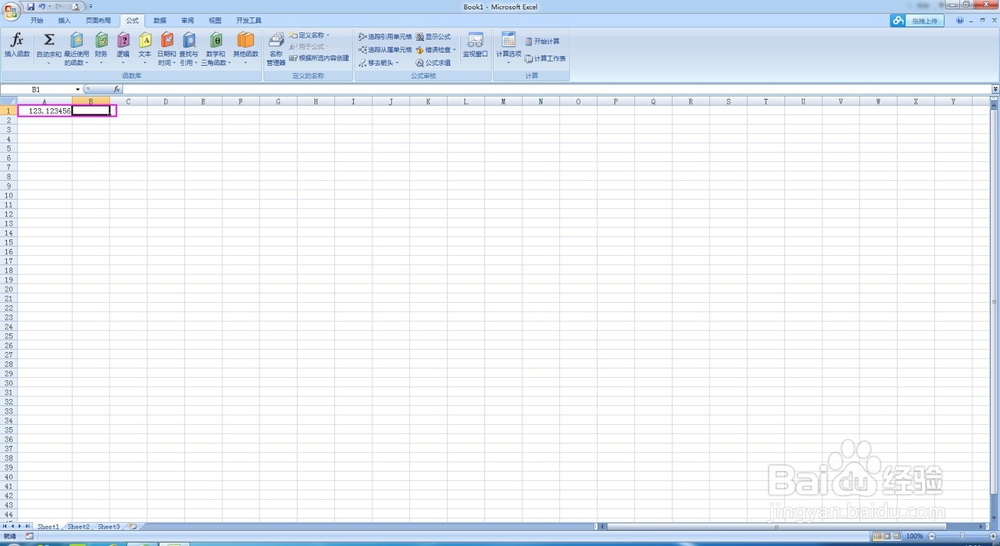This screenshot has width=1000, height=546.
Task: Switch to the Developer (开发工具) tab
Action: tap(249, 20)
